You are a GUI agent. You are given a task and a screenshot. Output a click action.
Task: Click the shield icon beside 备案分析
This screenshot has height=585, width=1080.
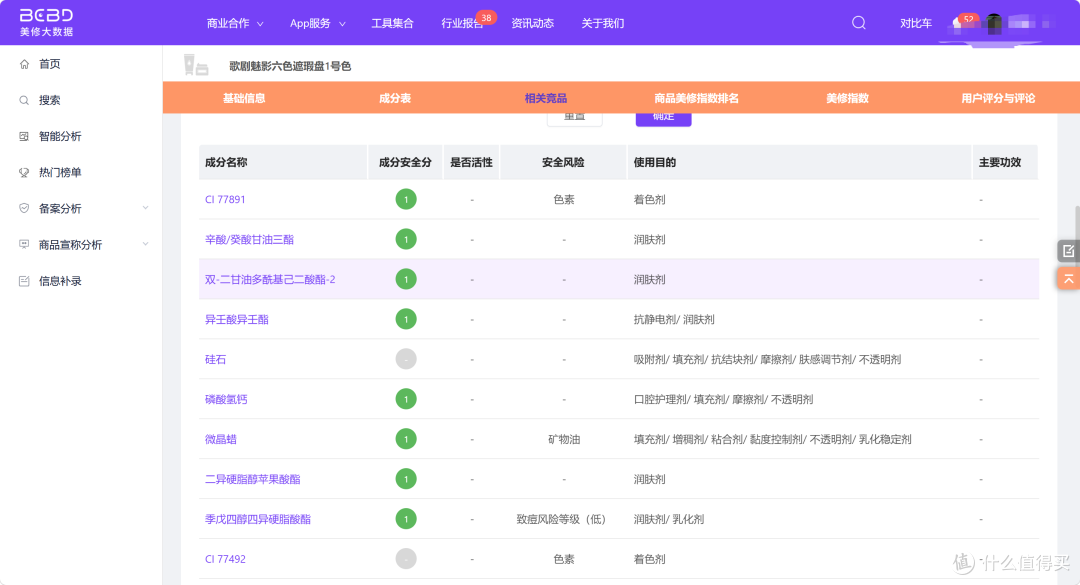[24, 208]
